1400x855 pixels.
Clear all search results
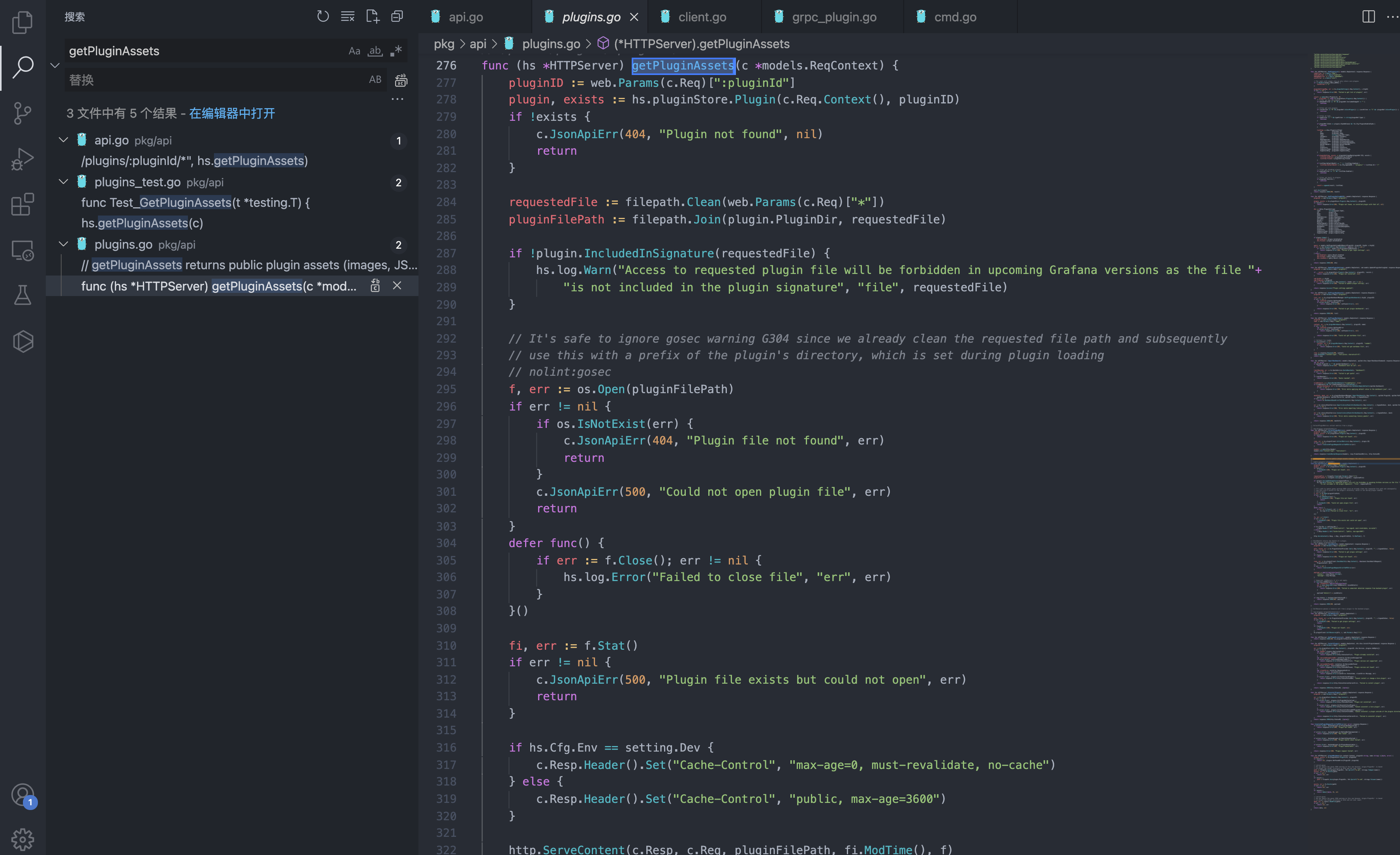[347, 17]
